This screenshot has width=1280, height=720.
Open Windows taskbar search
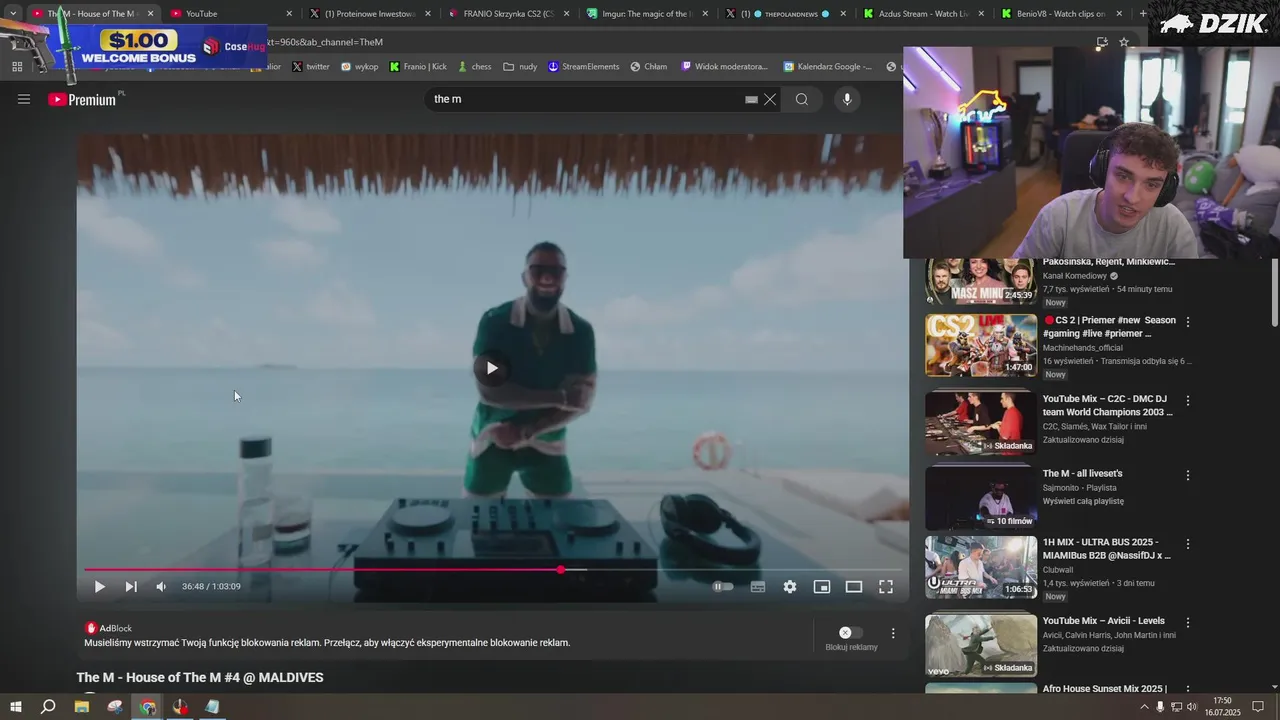(48, 707)
